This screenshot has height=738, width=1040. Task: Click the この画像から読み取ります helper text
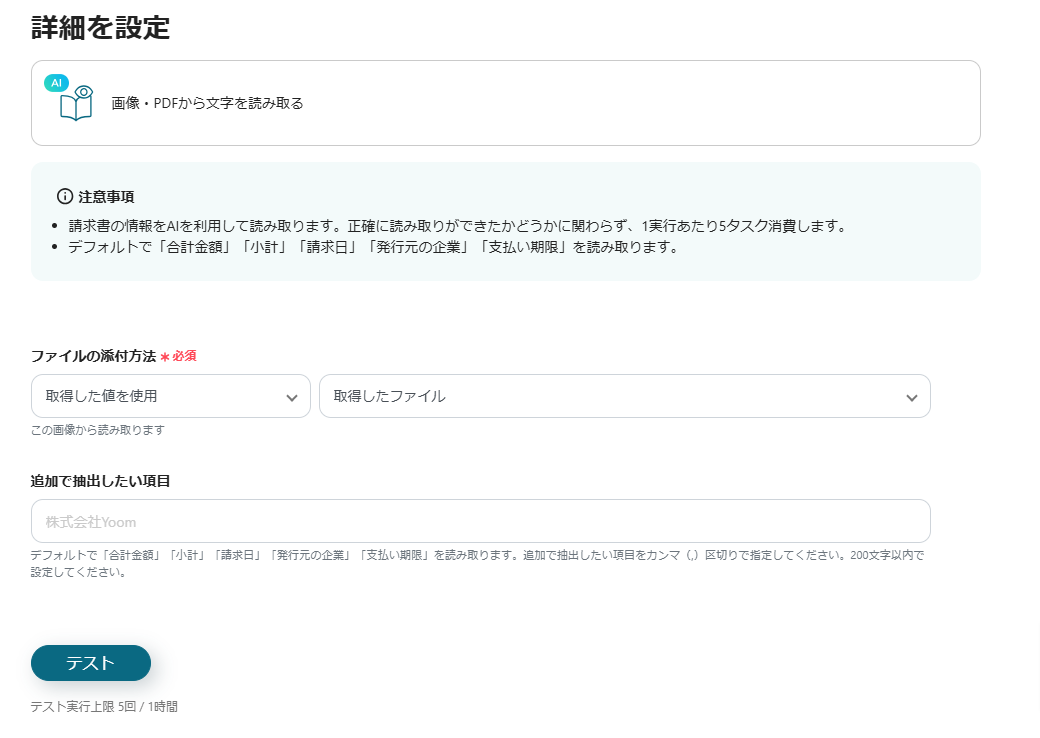pyautogui.click(x=97, y=430)
